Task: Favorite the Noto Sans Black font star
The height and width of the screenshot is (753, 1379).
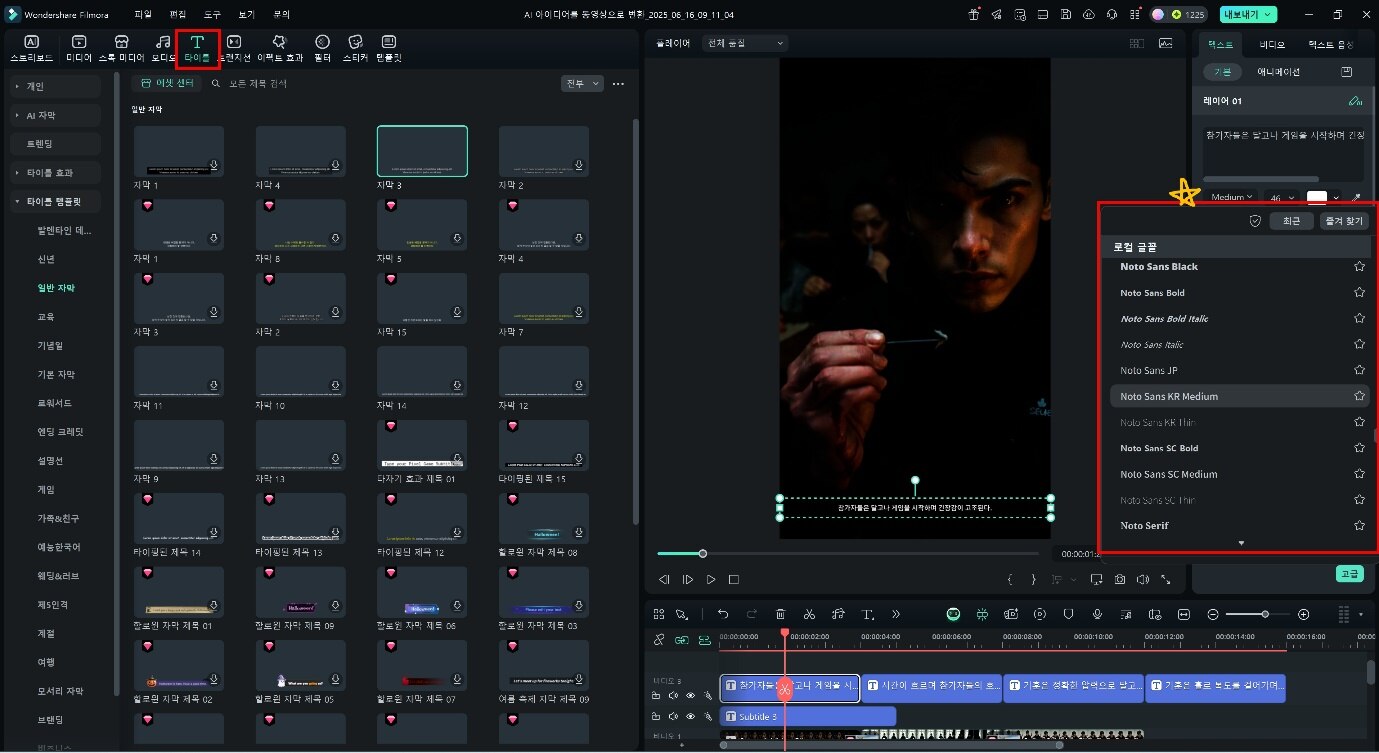Action: (x=1359, y=266)
